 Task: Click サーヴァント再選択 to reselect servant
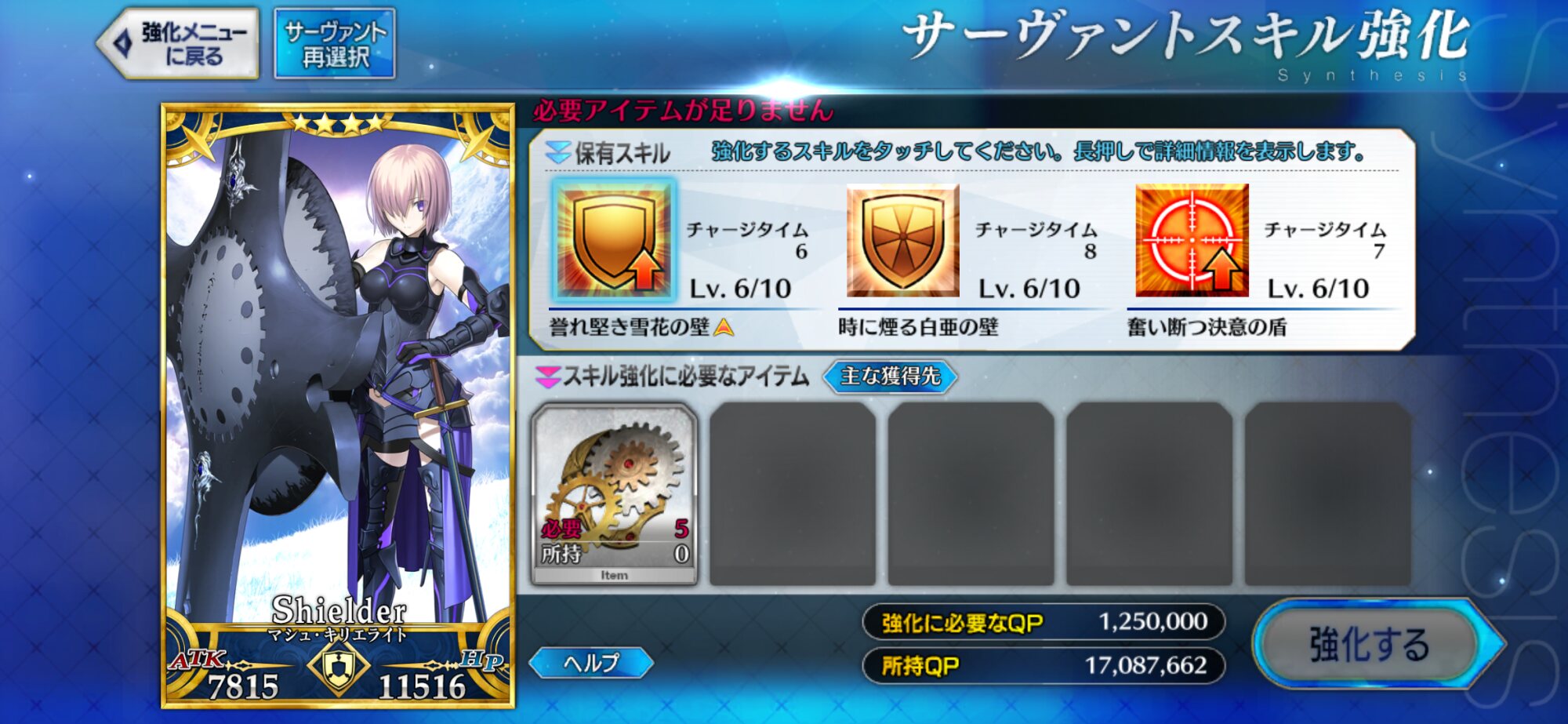(x=335, y=44)
